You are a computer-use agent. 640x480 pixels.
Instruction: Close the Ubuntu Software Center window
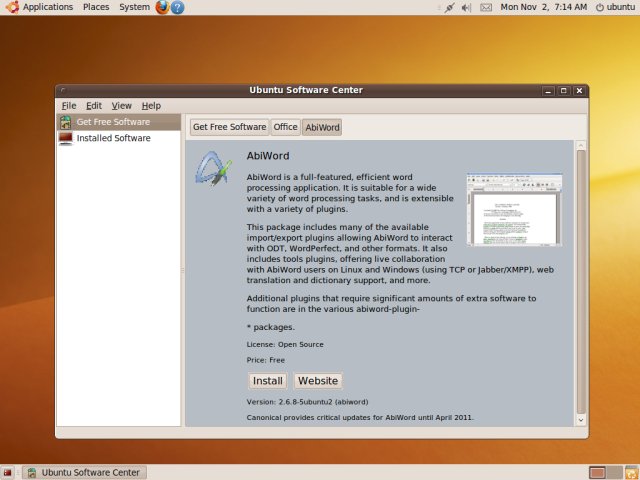coord(579,91)
